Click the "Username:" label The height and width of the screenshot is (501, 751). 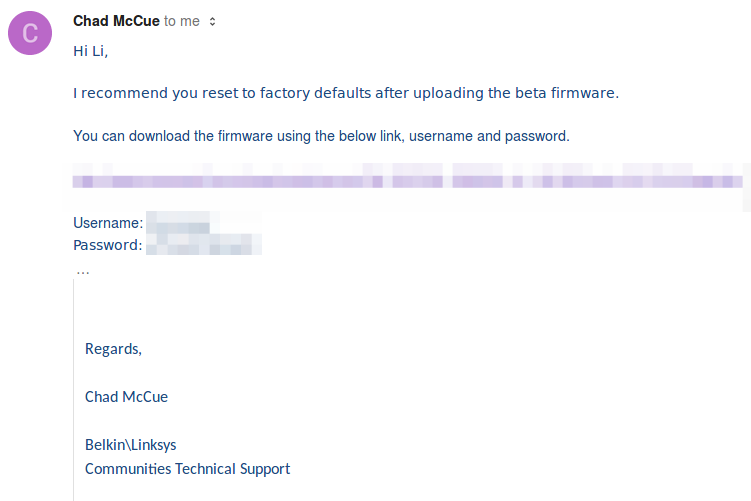108,223
